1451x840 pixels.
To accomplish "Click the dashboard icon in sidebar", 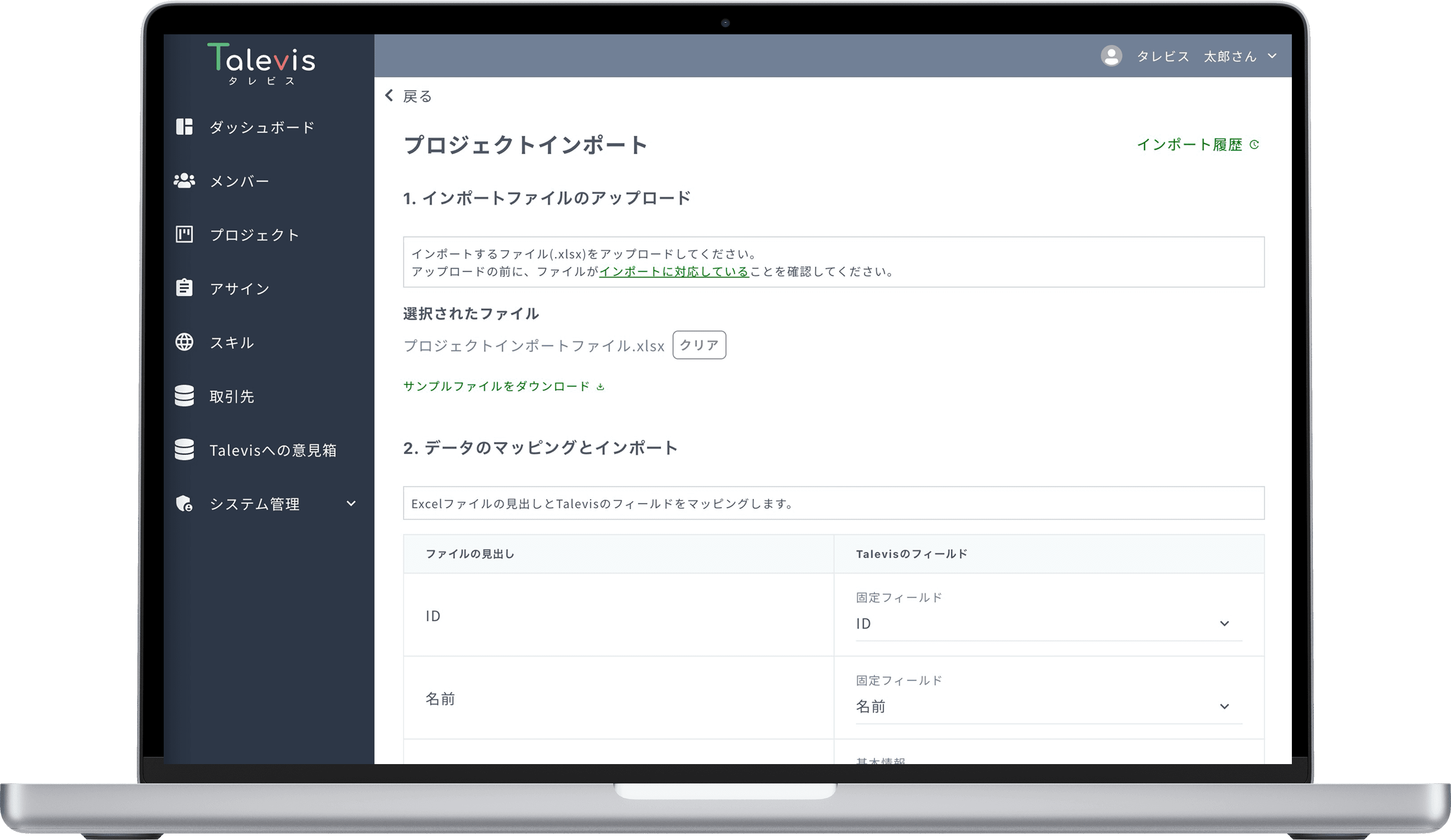I will tap(184, 127).
